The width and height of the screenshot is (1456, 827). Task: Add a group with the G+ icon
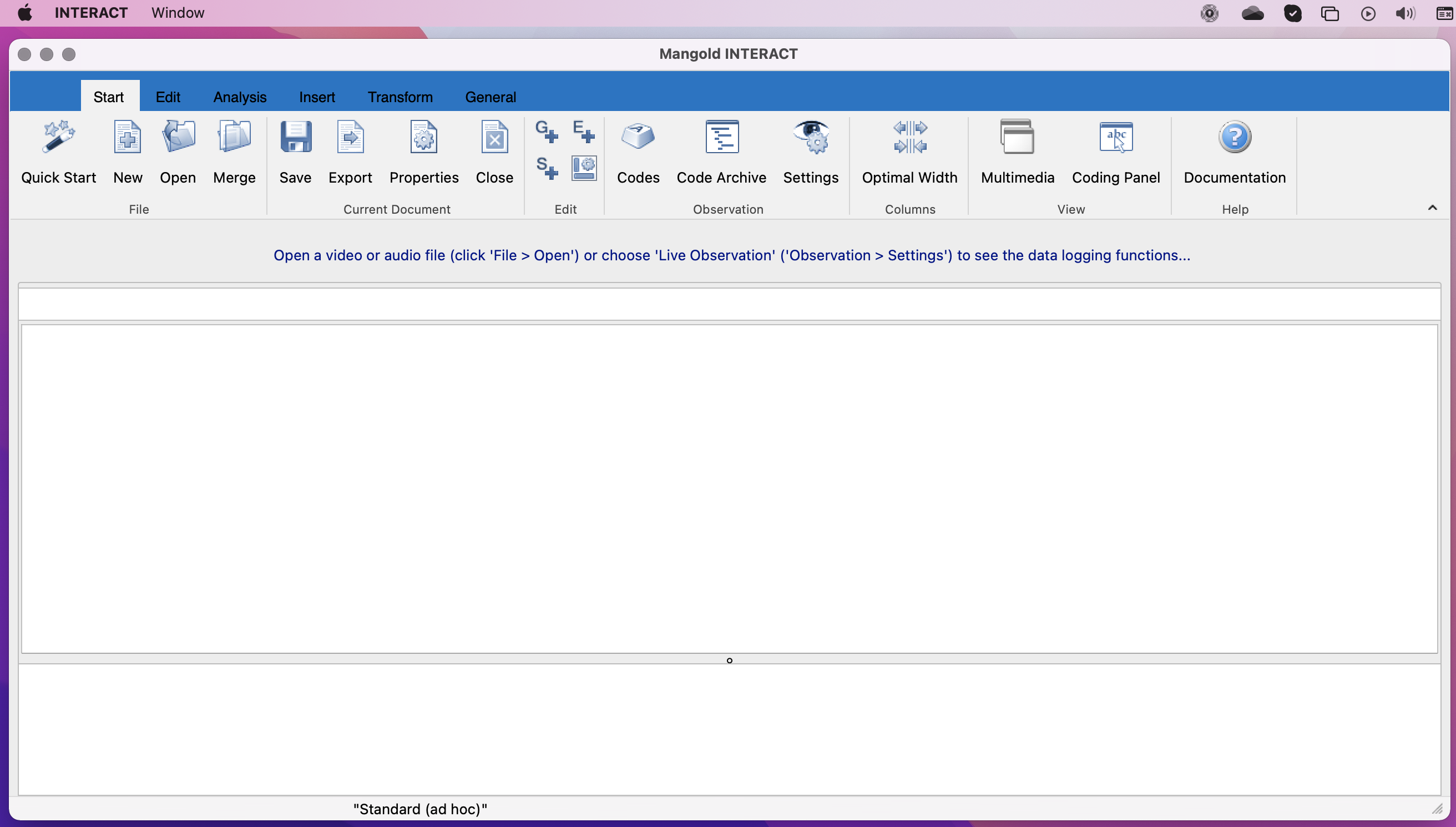pyautogui.click(x=546, y=132)
